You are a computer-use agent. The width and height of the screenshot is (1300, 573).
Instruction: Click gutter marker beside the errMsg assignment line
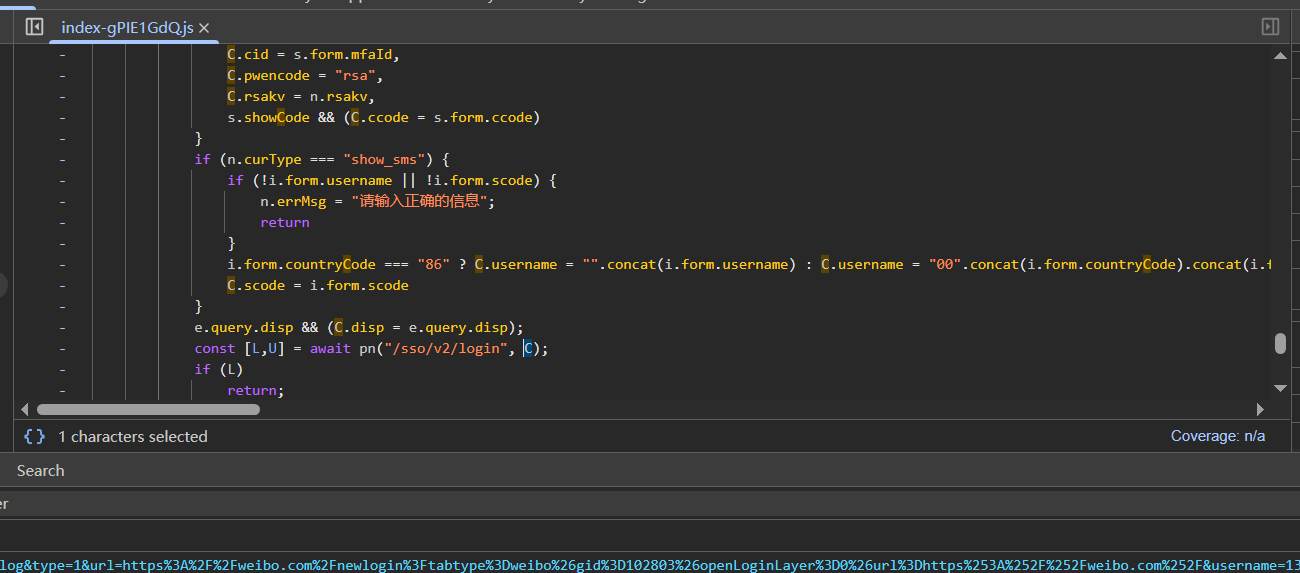click(x=62, y=201)
